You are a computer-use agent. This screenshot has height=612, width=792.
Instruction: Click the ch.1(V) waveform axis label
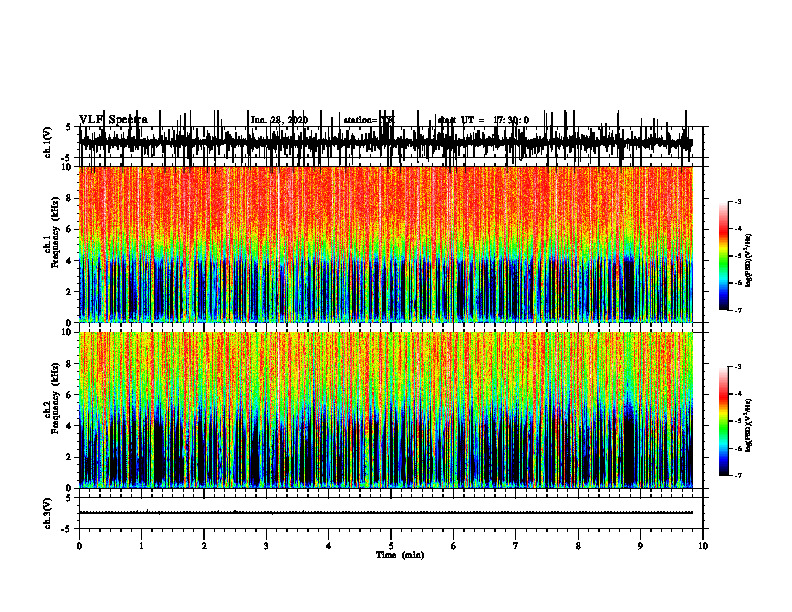(x=48, y=142)
